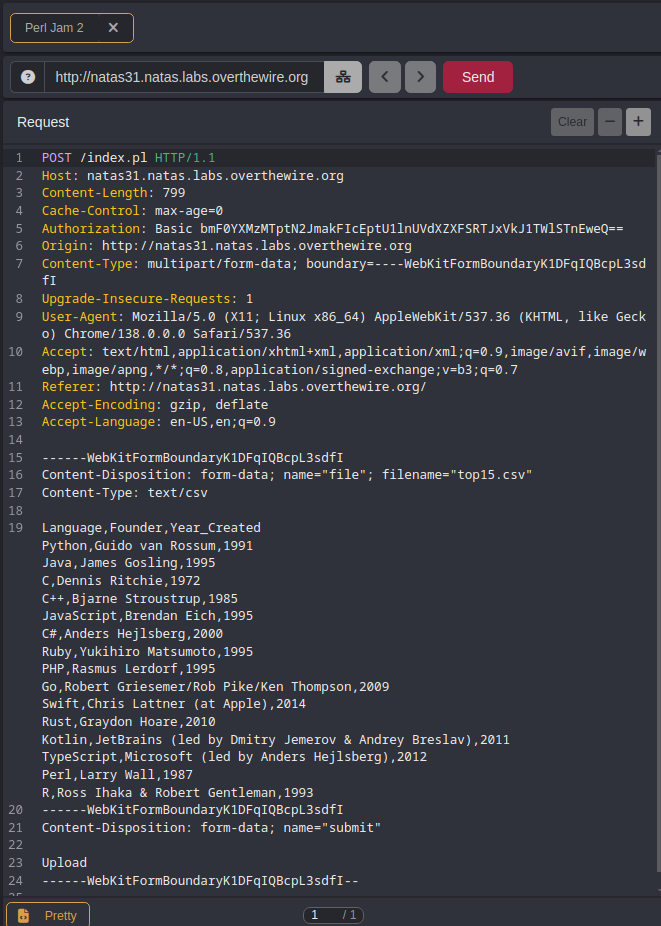661x926 pixels.
Task: Send the request
Action: [x=477, y=77]
